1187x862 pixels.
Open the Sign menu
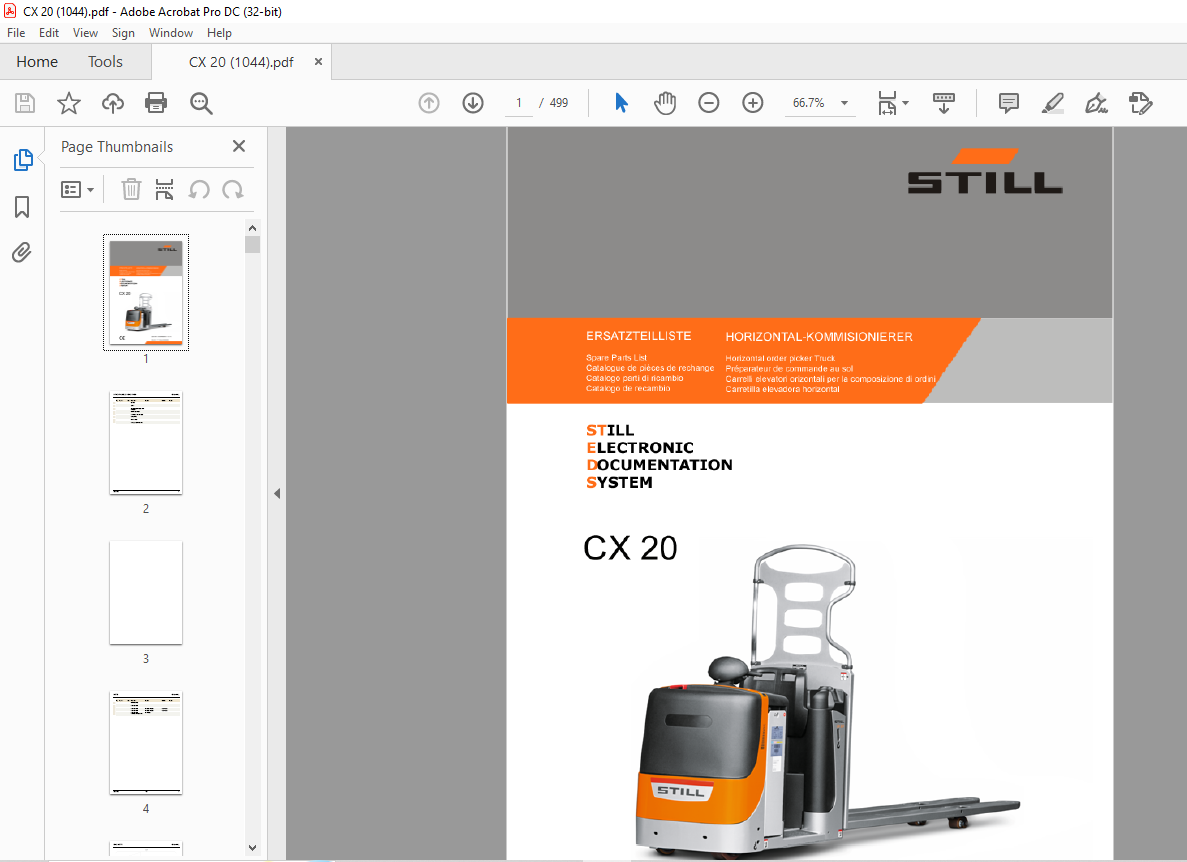coord(123,33)
